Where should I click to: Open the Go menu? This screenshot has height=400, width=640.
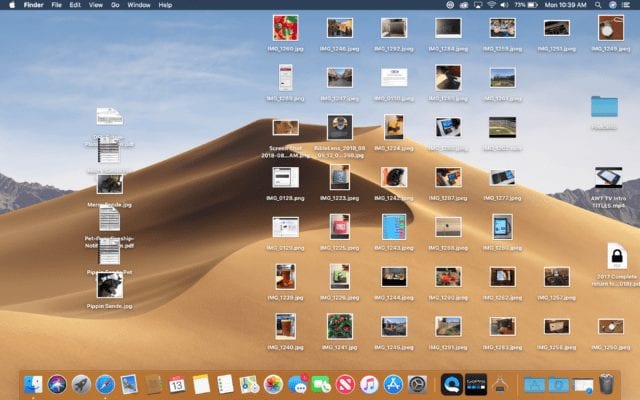point(115,5)
